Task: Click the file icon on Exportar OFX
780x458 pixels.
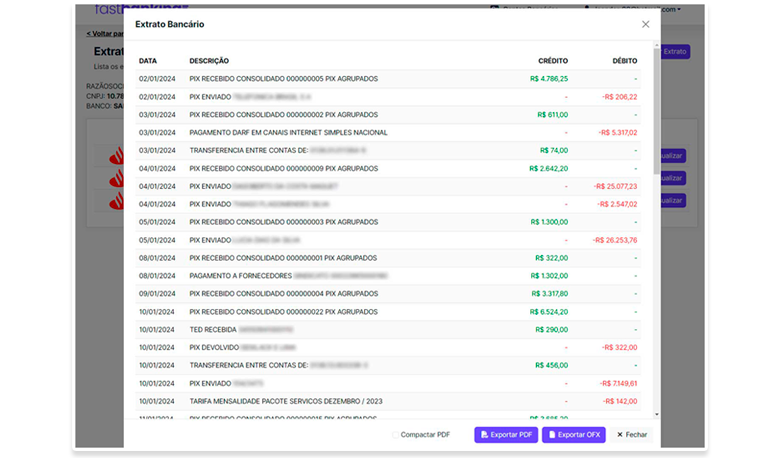Action: coord(551,435)
